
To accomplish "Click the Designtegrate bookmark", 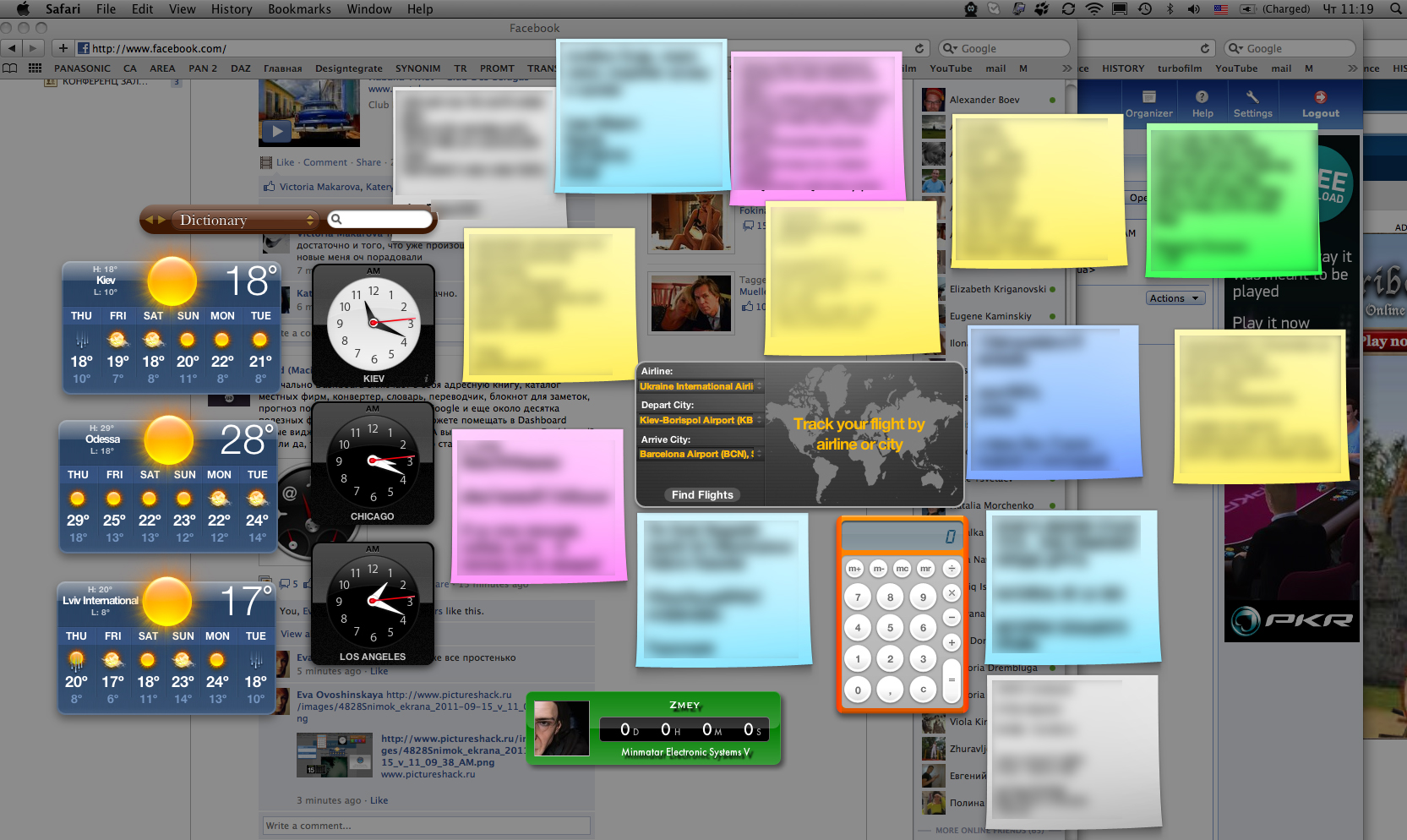I will tap(349, 68).
